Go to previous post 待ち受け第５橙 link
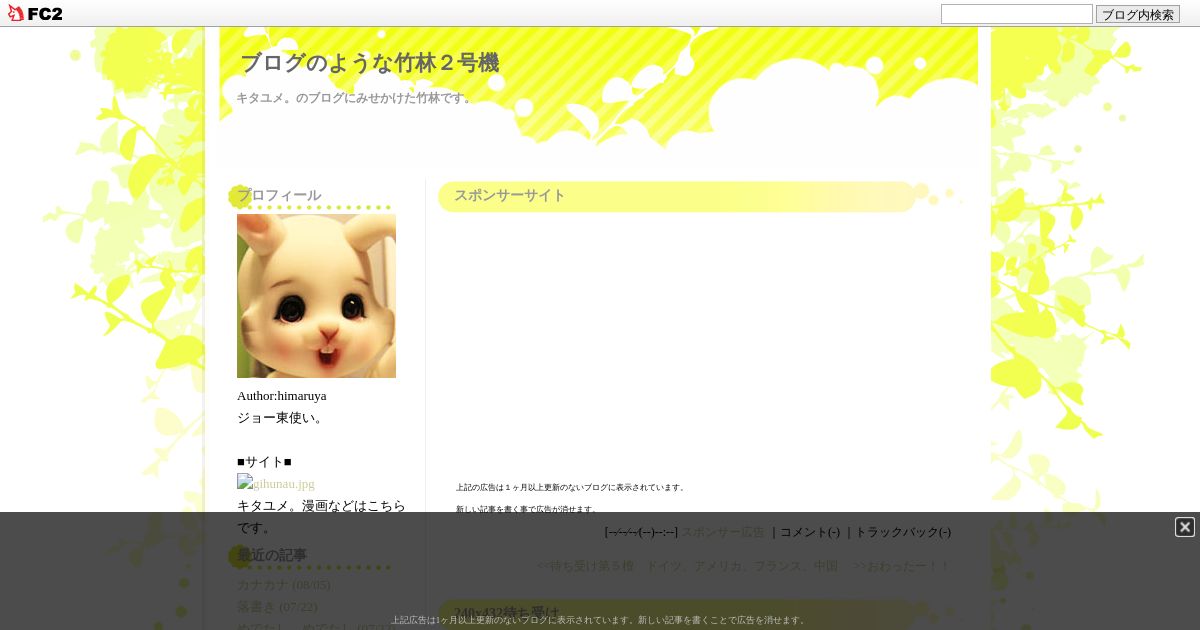 click(x=687, y=566)
